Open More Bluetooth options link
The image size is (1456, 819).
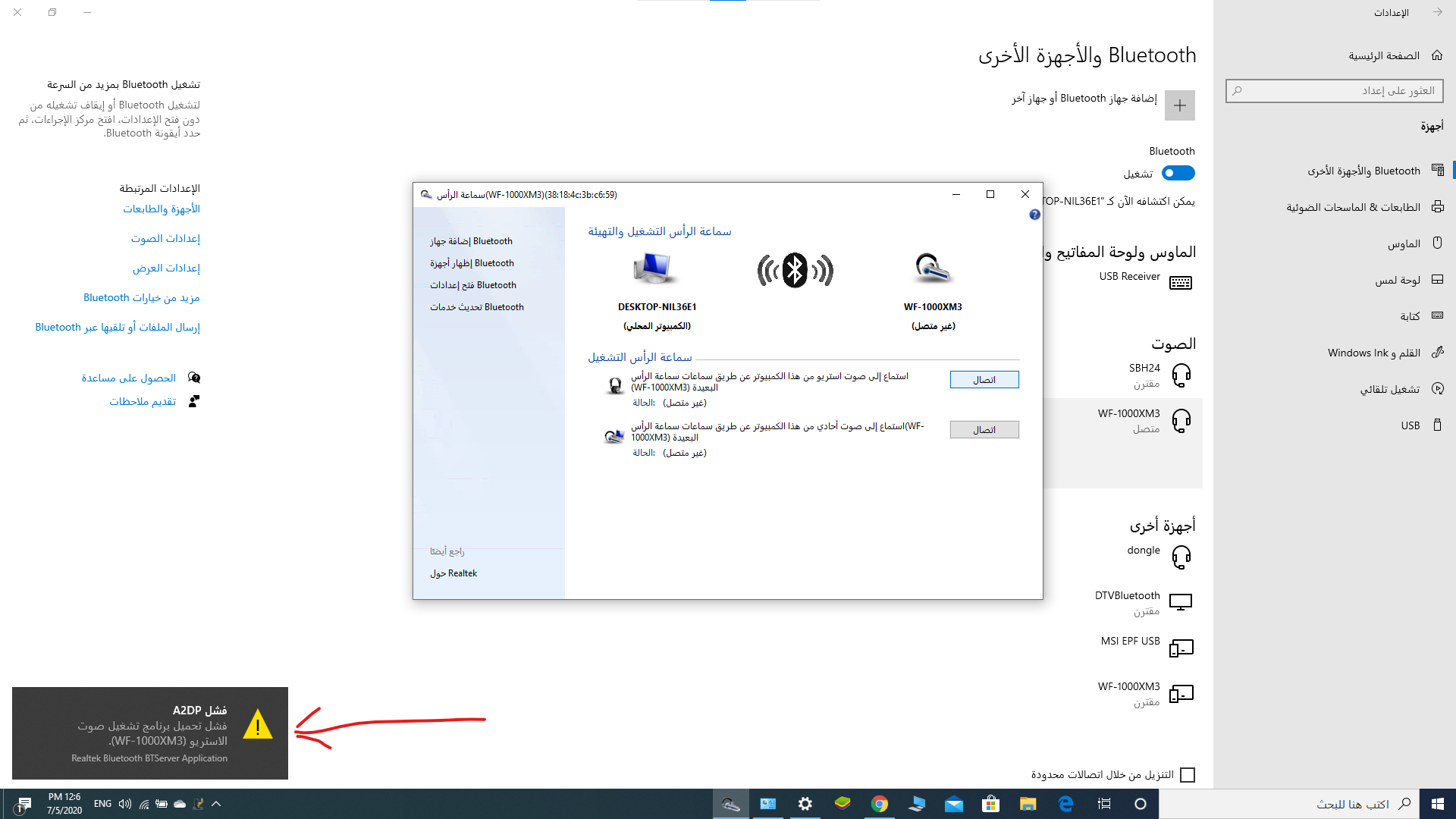coord(142,298)
